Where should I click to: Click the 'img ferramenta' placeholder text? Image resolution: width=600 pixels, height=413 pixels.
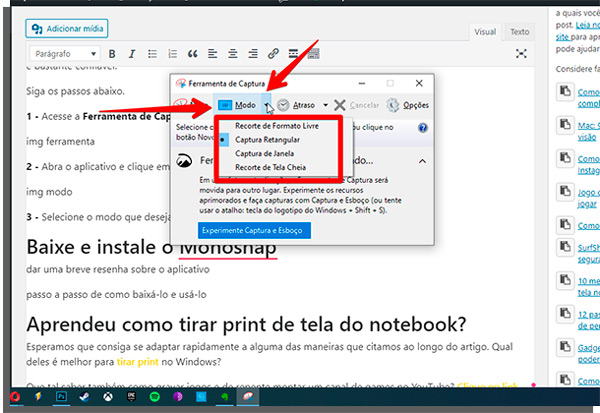(60, 142)
